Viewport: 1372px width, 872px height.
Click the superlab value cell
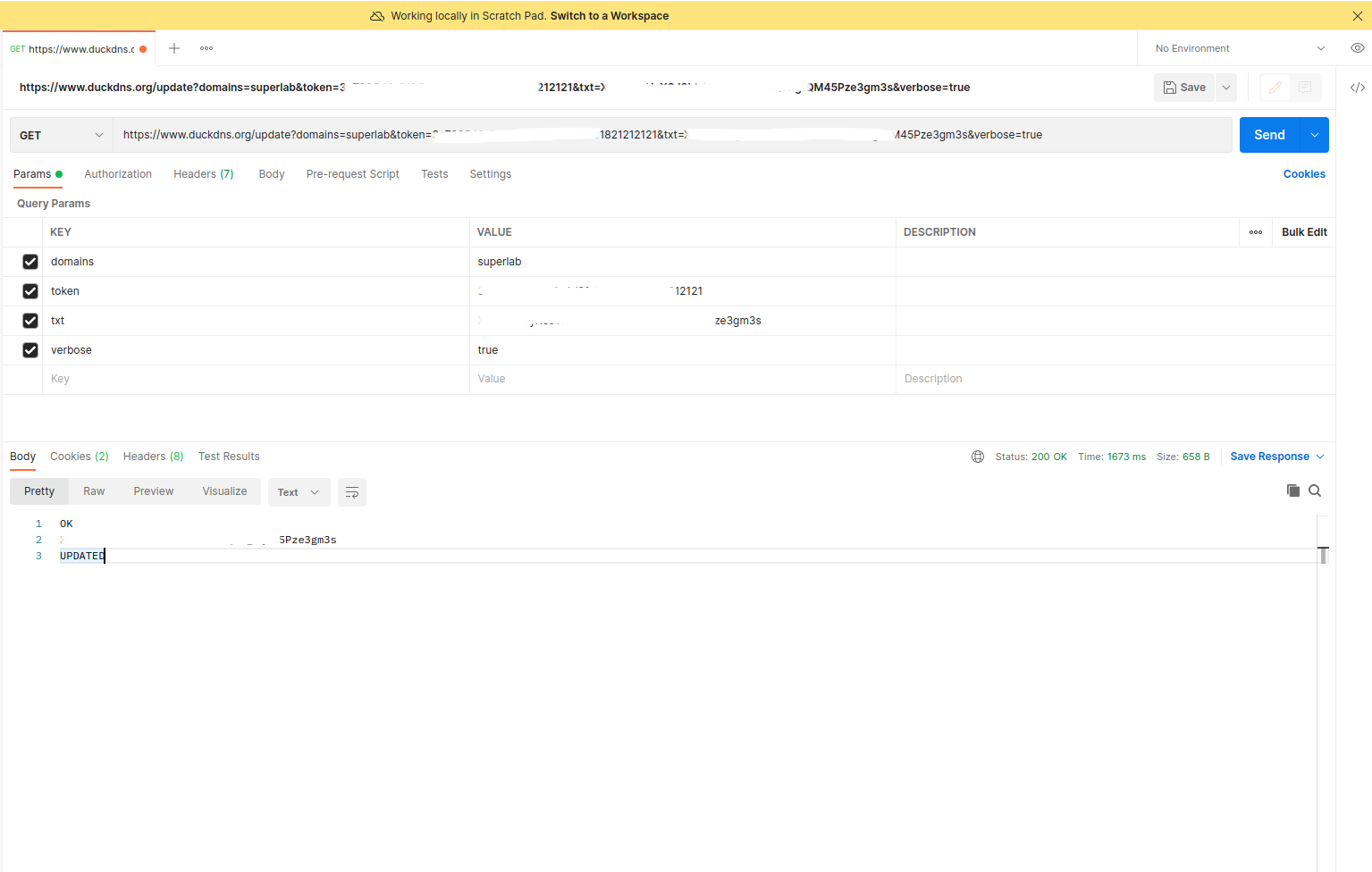(x=683, y=262)
